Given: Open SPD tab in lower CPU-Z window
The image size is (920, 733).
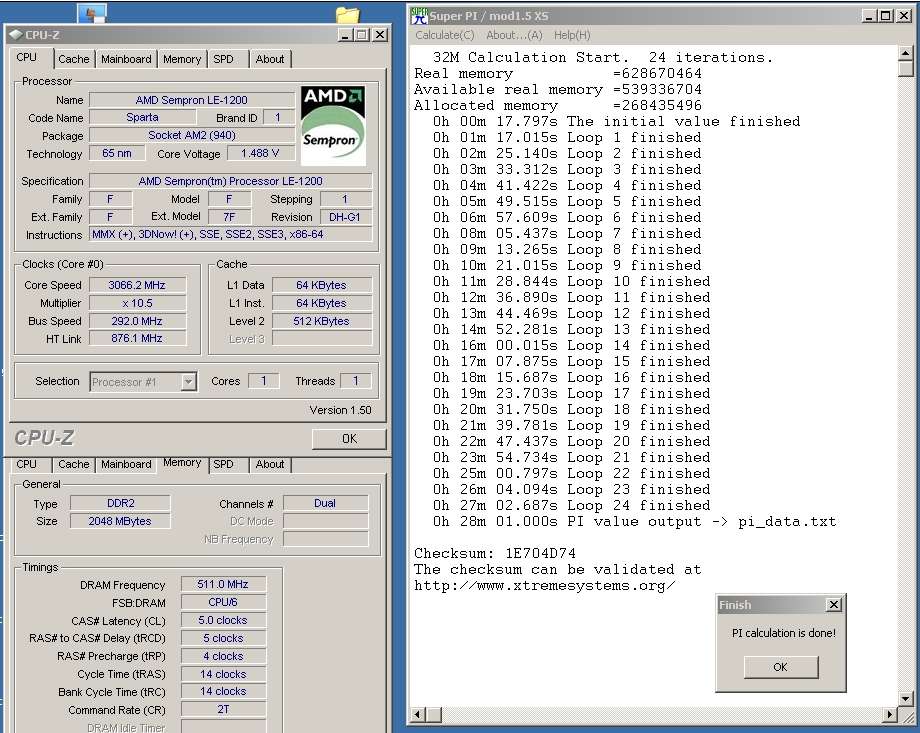Looking at the screenshot, I should click(x=224, y=464).
